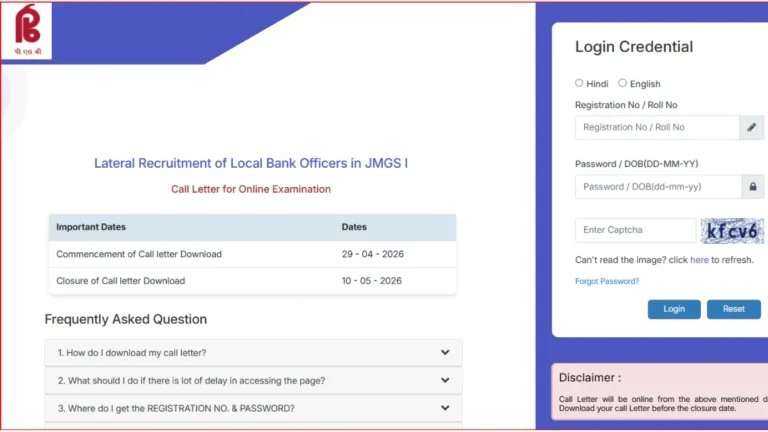Click the chevron on FAQ question 2
The image size is (768, 432).
click(x=445, y=381)
